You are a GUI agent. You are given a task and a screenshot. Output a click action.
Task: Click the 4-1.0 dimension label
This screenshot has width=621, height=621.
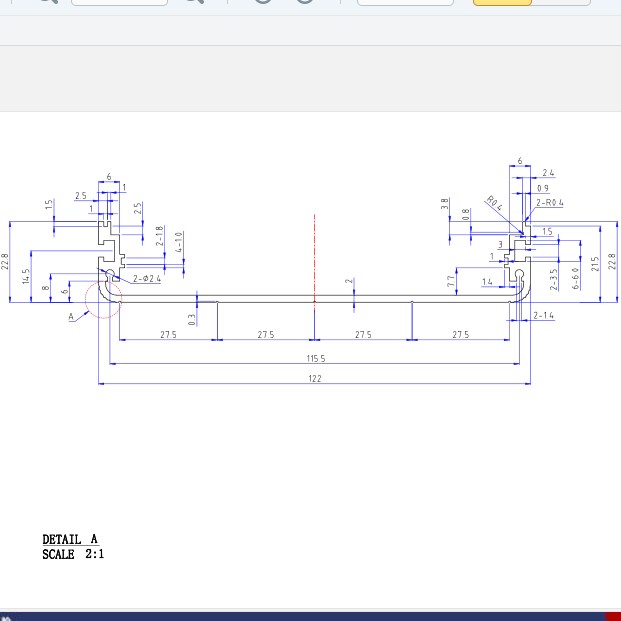pos(178,242)
